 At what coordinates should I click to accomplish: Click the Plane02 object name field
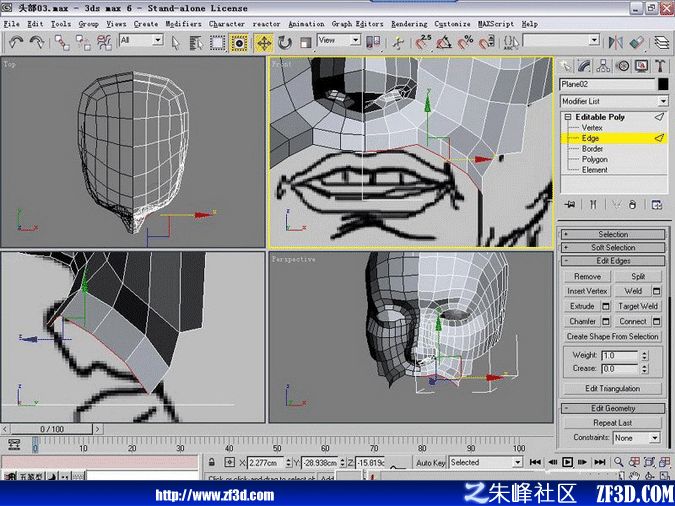[x=607, y=84]
